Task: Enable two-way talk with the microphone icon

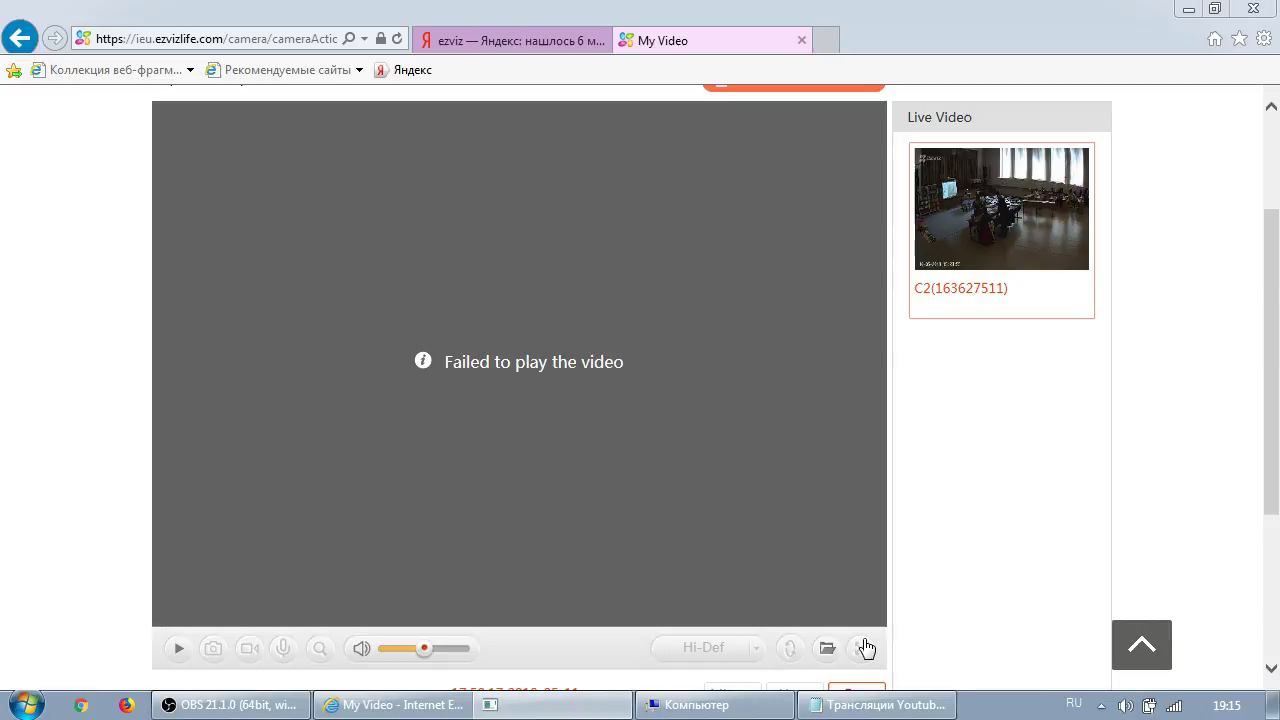Action: 283,648
